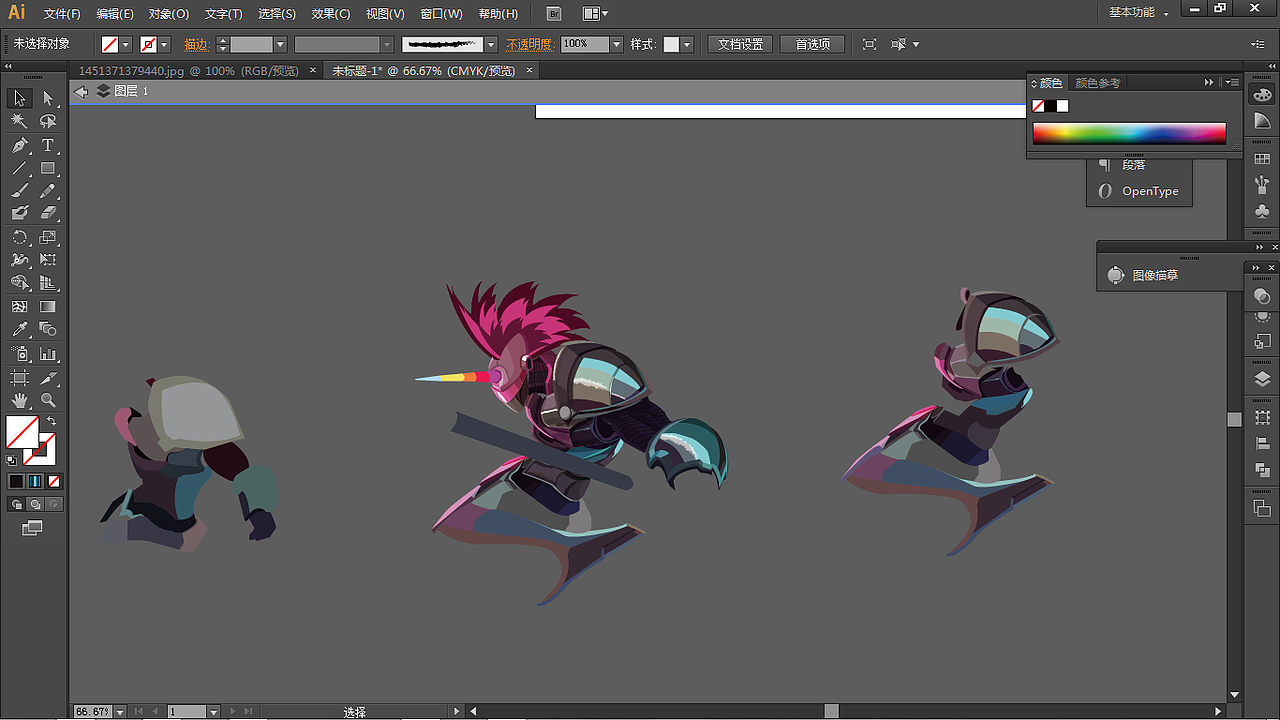
Task: Select the Hand tool
Action: (19, 400)
